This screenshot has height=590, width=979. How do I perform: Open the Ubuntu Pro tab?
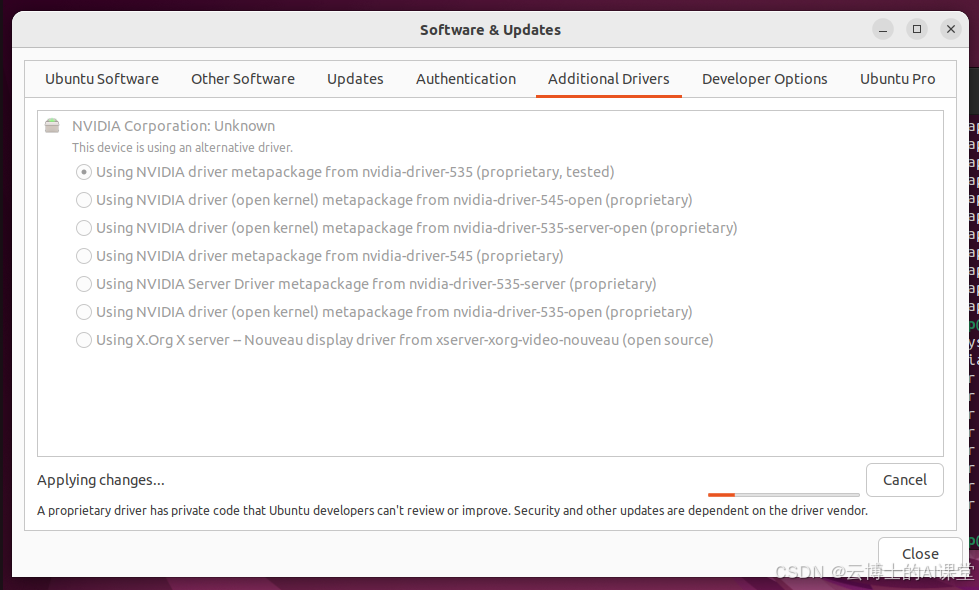[x=897, y=79]
